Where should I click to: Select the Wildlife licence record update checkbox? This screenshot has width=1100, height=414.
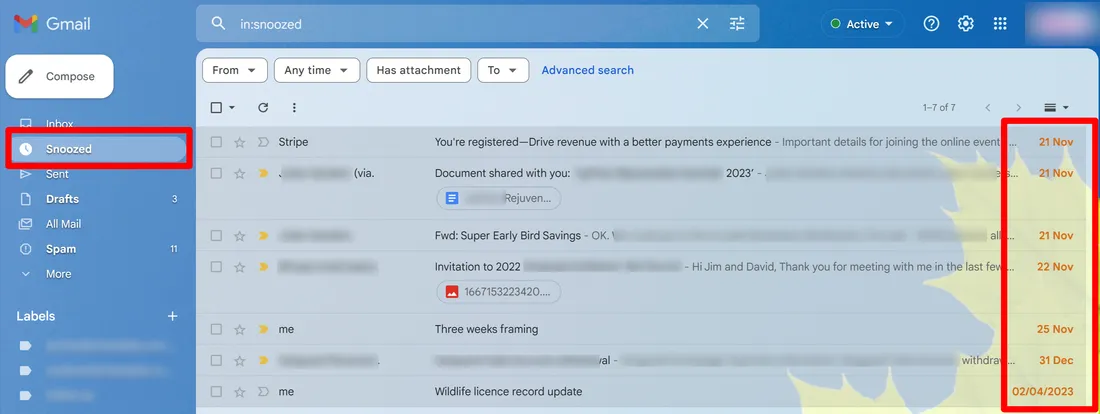(216, 392)
